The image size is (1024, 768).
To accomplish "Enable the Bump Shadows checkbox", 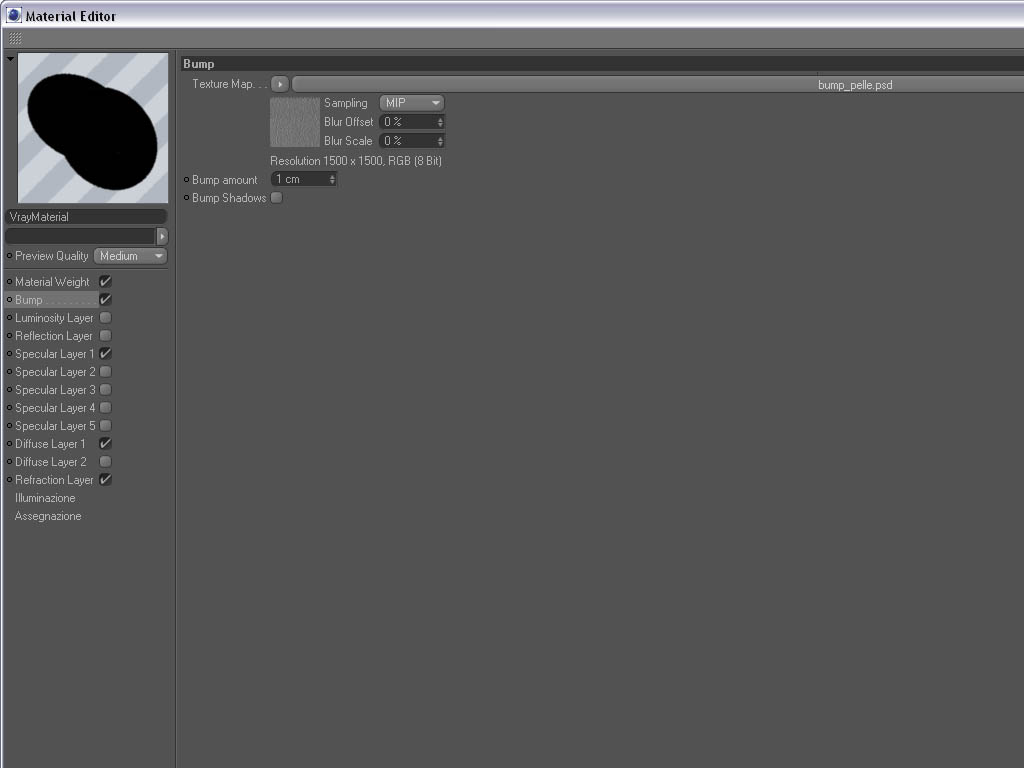I will [x=277, y=198].
